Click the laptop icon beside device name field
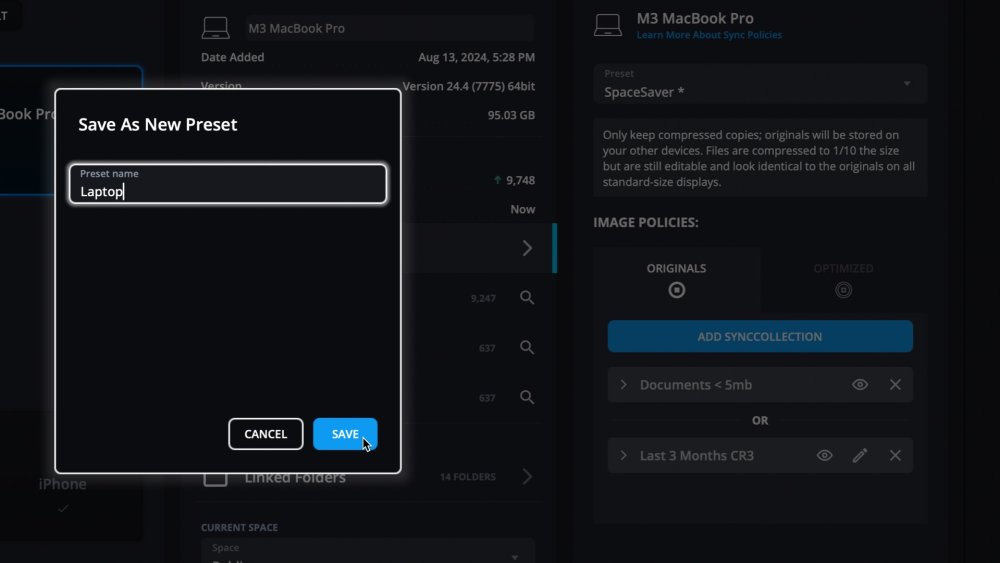 (215, 28)
